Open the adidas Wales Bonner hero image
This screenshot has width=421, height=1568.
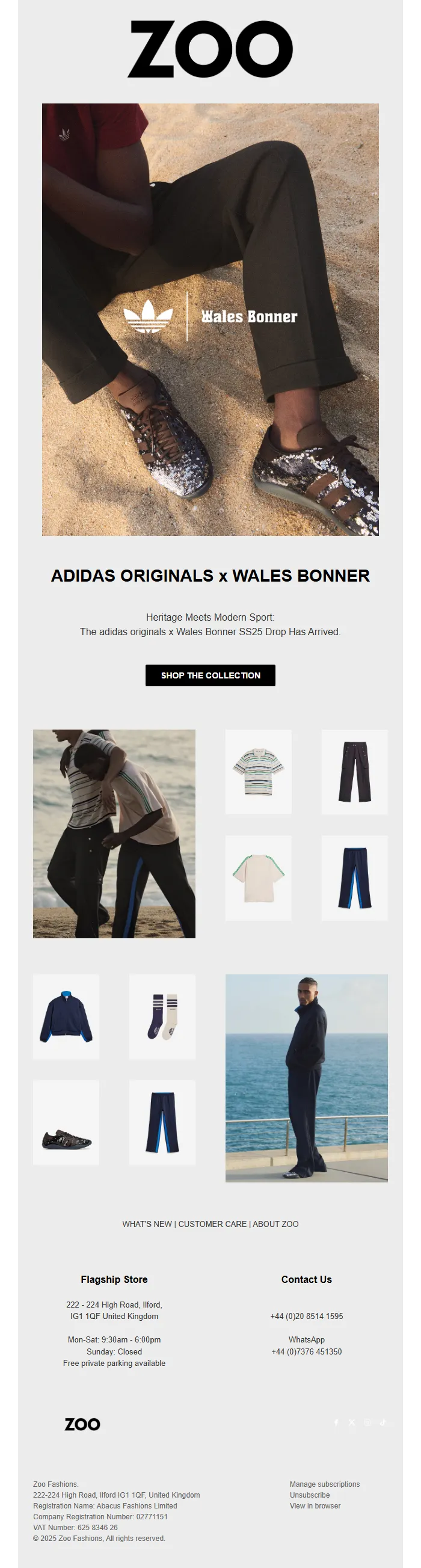click(x=210, y=319)
